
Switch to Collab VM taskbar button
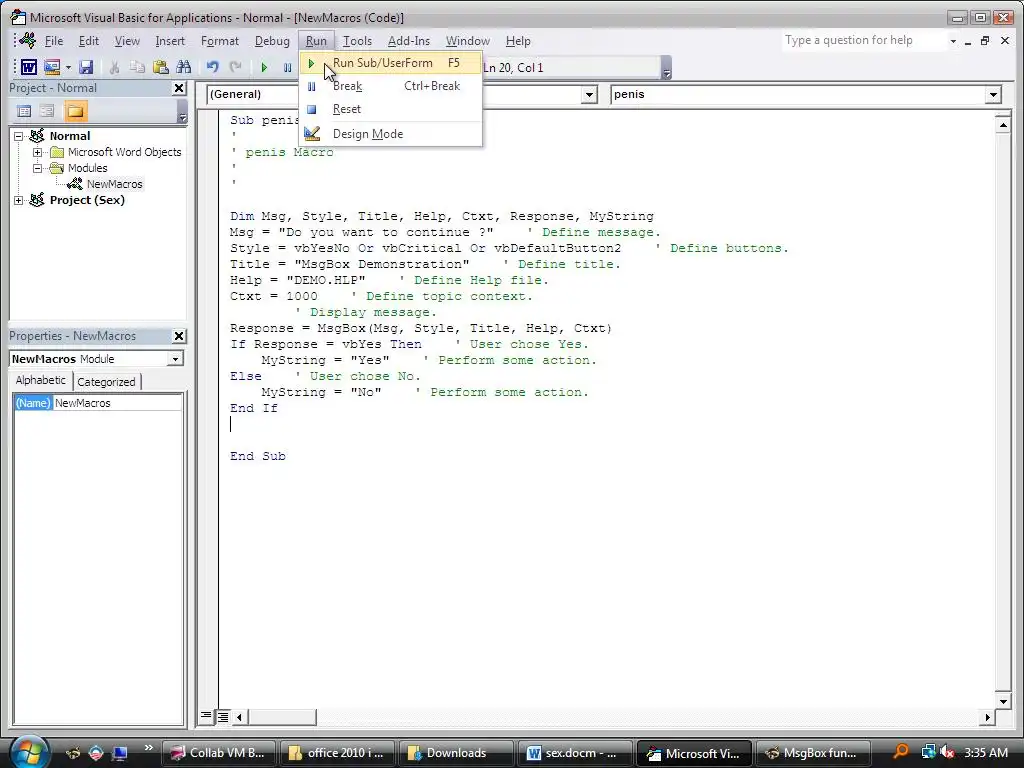click(219, 753)
